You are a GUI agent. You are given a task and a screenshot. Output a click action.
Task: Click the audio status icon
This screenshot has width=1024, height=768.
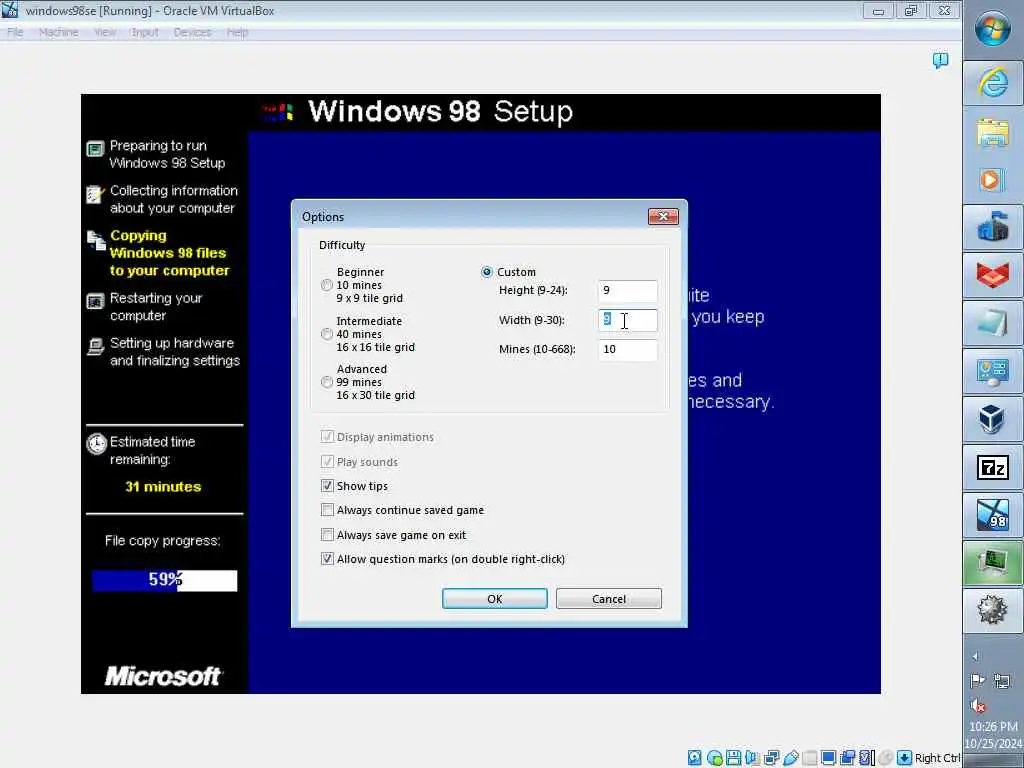pos(752,758)
